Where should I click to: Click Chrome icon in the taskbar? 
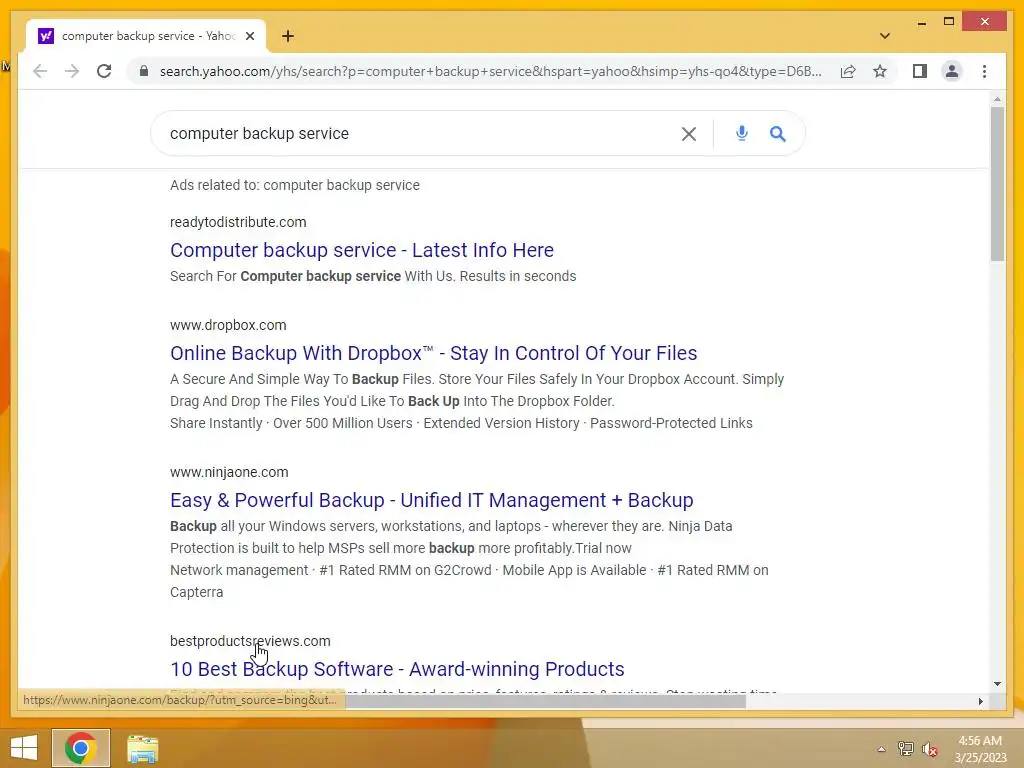click(81, 748)
